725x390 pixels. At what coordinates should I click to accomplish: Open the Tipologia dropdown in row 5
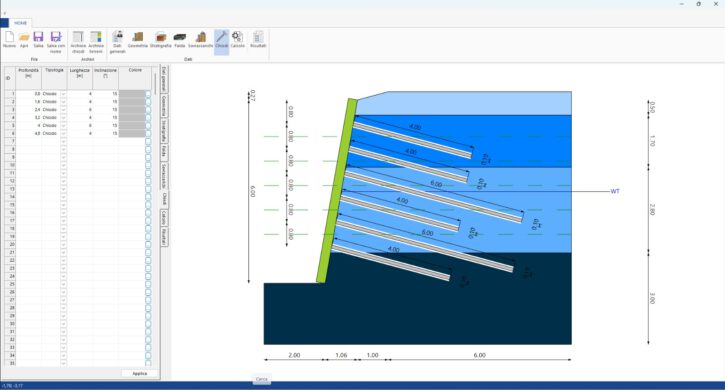point(63,125)
